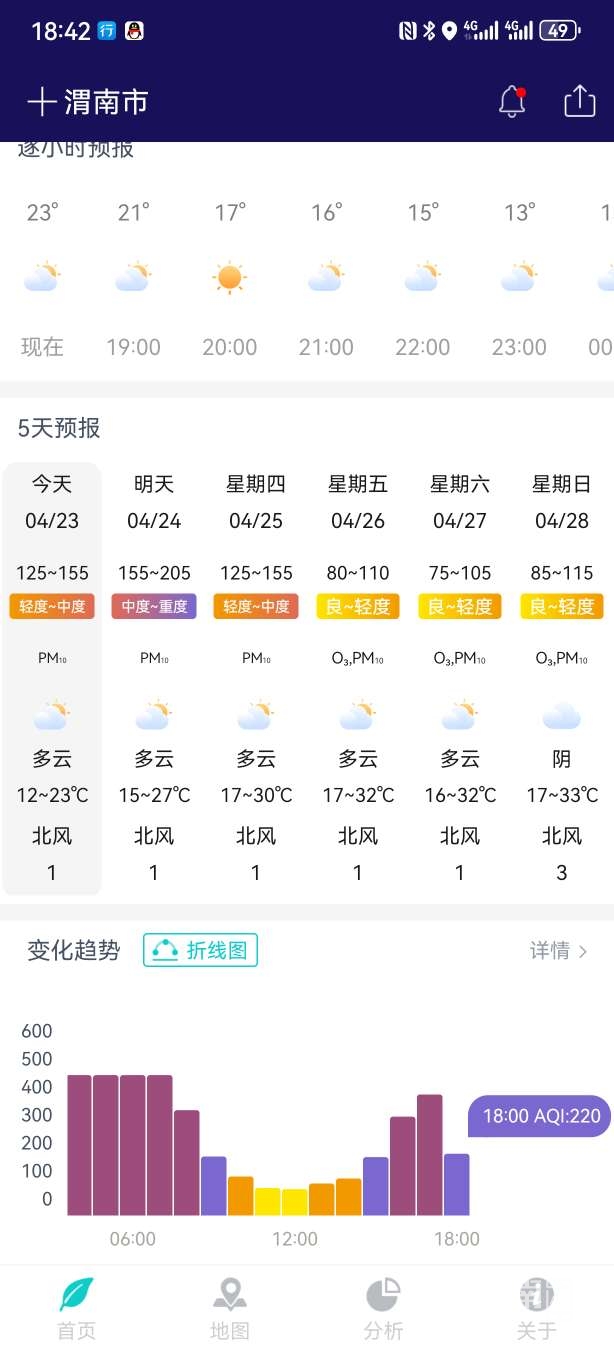Open the 首页 leaf tab
The image size is (614, 1350).
click(77, 1309)
